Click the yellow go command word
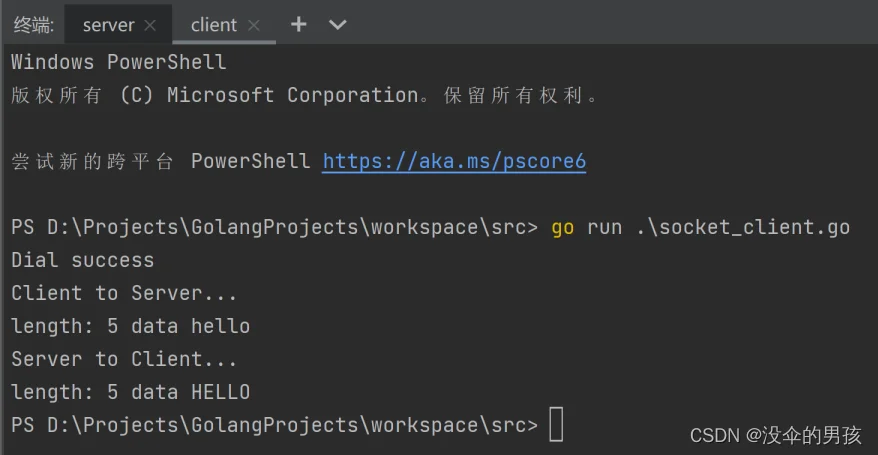The height and width of the screenshot is (455, 878). 562,228
